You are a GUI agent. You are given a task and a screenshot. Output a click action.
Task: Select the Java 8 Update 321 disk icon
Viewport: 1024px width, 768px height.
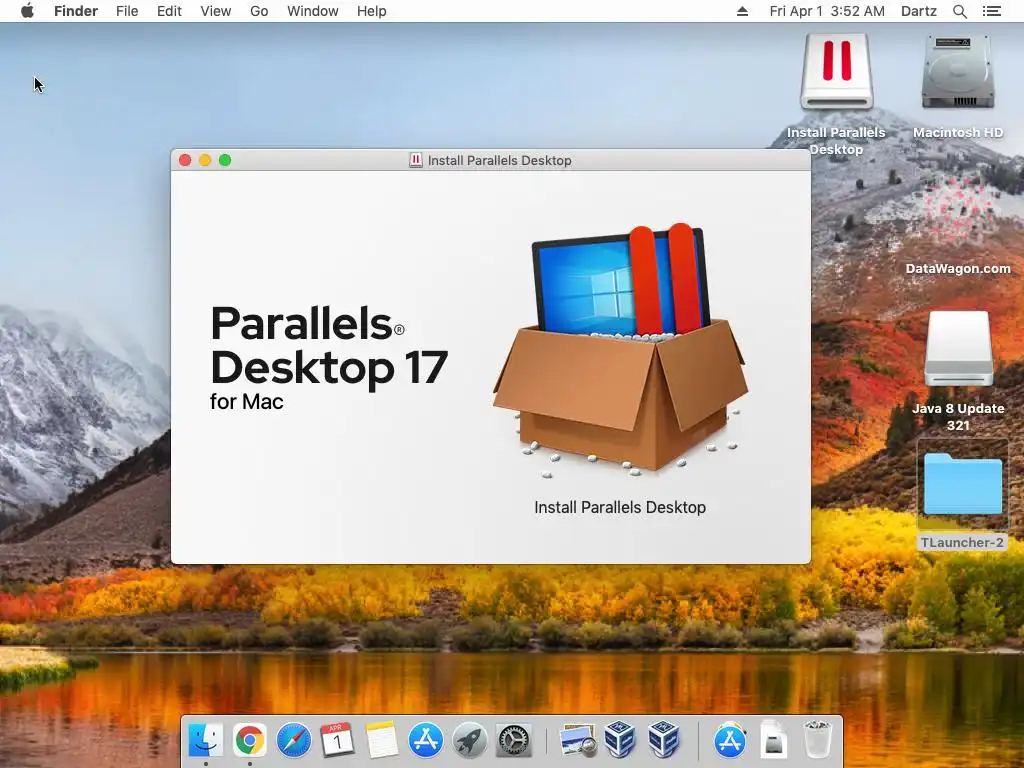(x=959, y=349)
